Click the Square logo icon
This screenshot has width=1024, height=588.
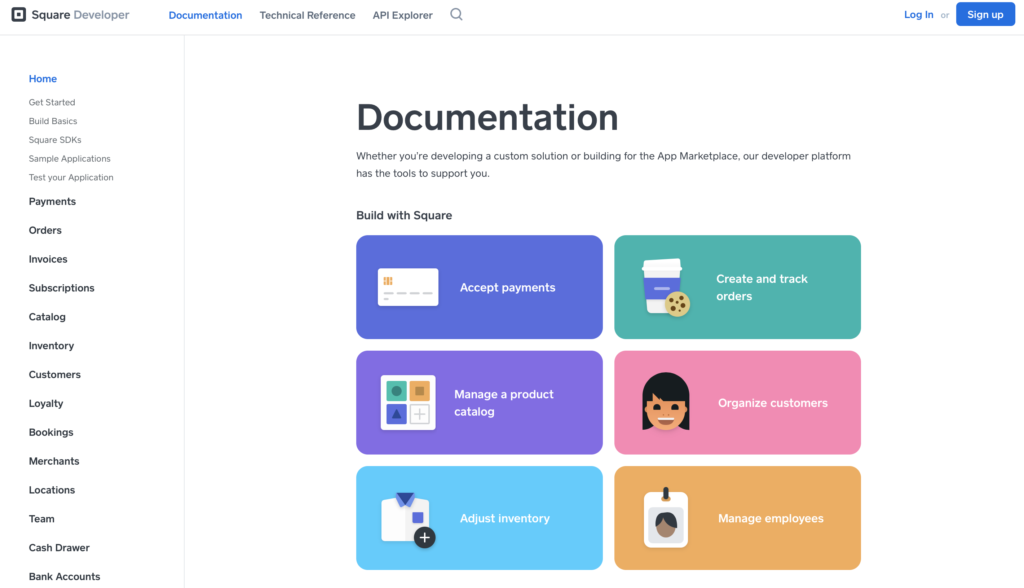(18, 14)
